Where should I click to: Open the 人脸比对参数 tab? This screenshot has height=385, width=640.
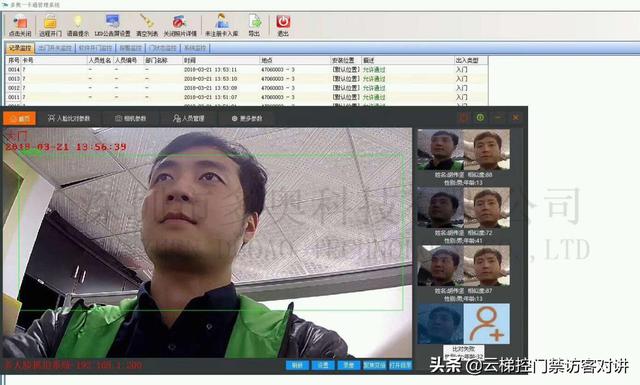pyautogui.click(x=69, y=118)
